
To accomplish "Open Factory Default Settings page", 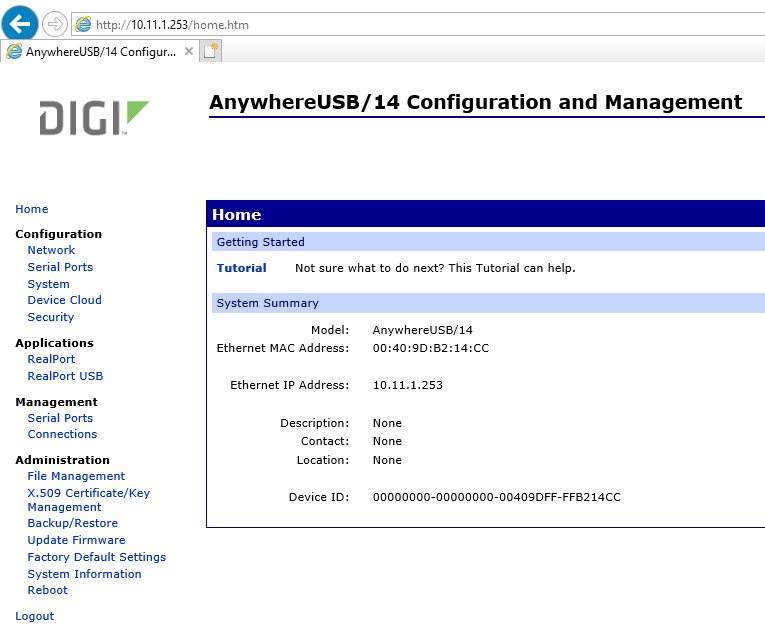I will point(96,557).
